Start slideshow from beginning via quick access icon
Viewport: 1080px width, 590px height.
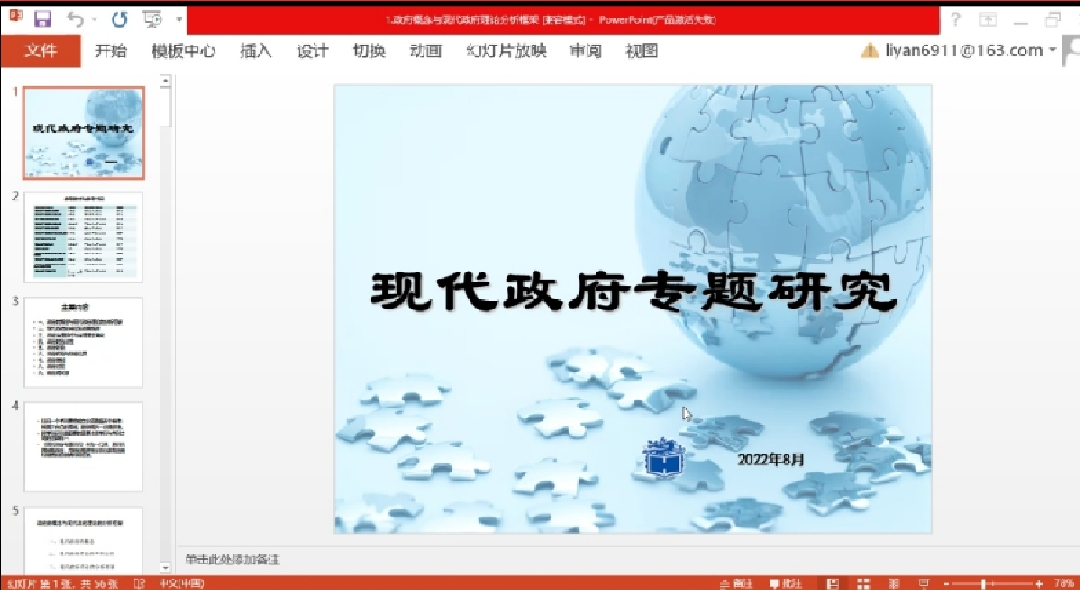coord(152,19)
